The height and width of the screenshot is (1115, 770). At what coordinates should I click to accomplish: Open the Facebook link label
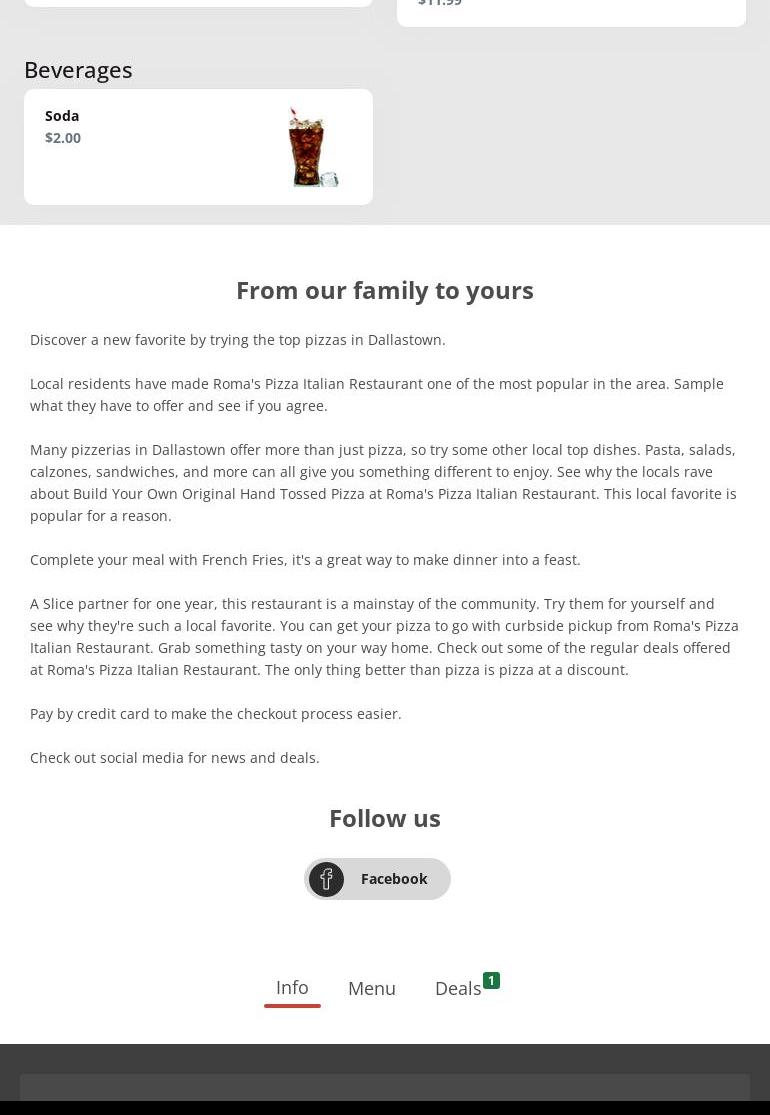coord(394,879)
